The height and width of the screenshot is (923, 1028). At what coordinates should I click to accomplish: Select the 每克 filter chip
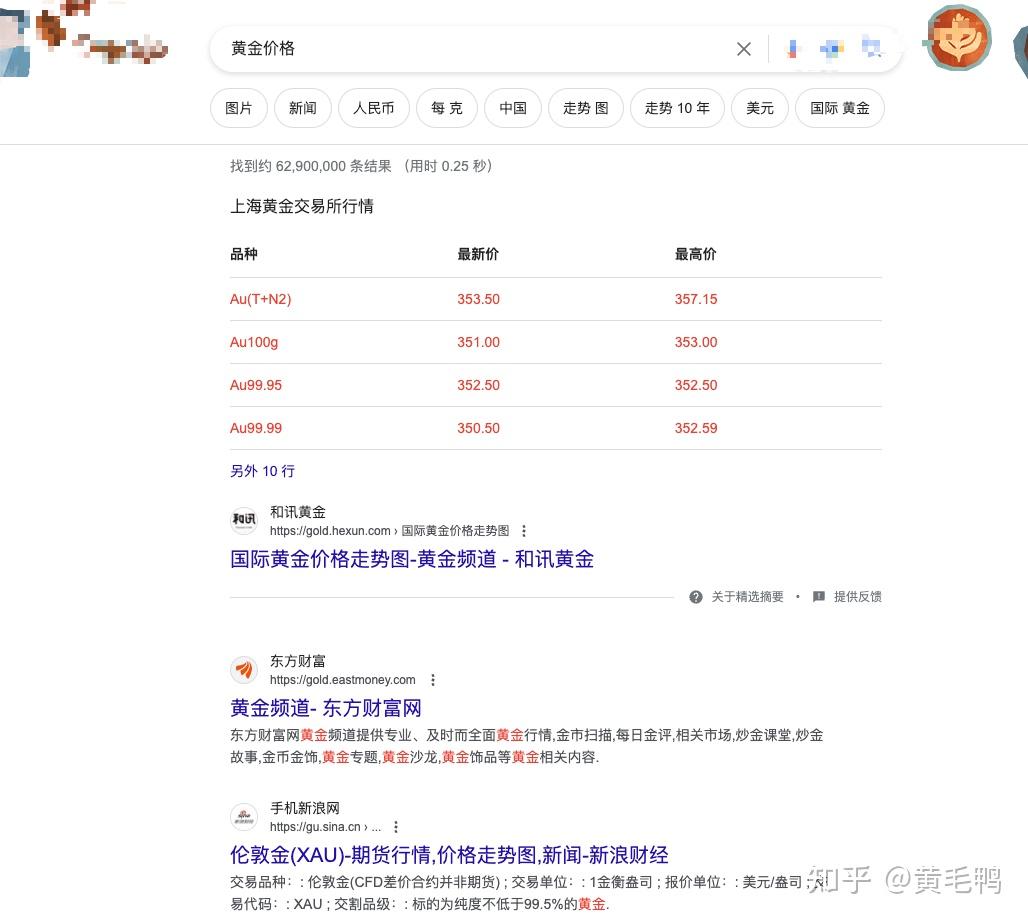tap(447, 108)
